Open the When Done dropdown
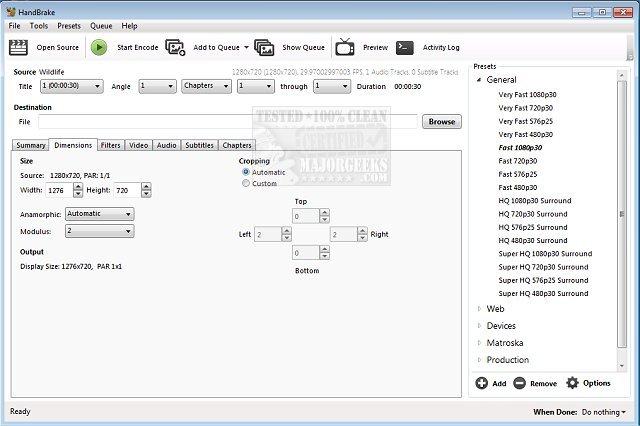Viewport: 640px width, 426px height. click(605, 412)
